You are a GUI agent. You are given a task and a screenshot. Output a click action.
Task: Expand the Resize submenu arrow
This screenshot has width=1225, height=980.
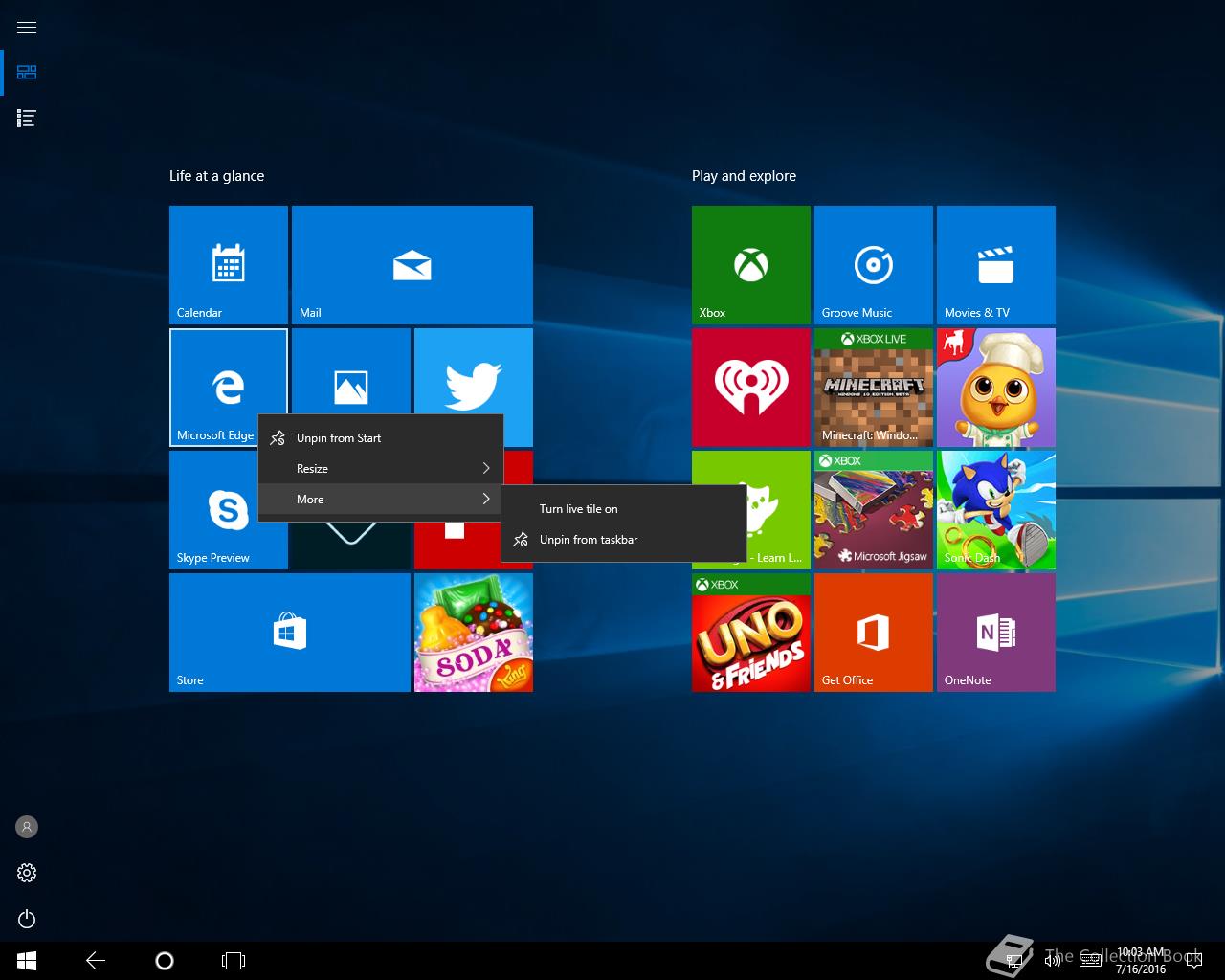486,469
